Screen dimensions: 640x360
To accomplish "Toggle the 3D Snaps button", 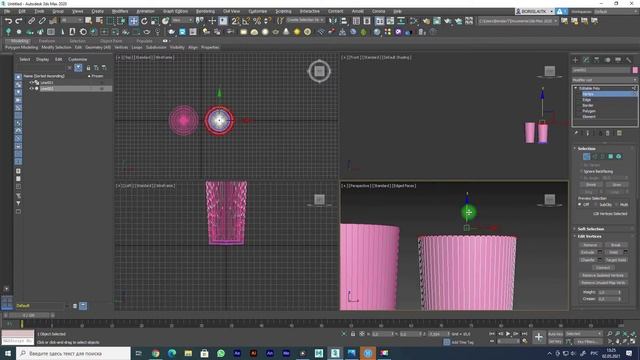I will pos(236,20).
